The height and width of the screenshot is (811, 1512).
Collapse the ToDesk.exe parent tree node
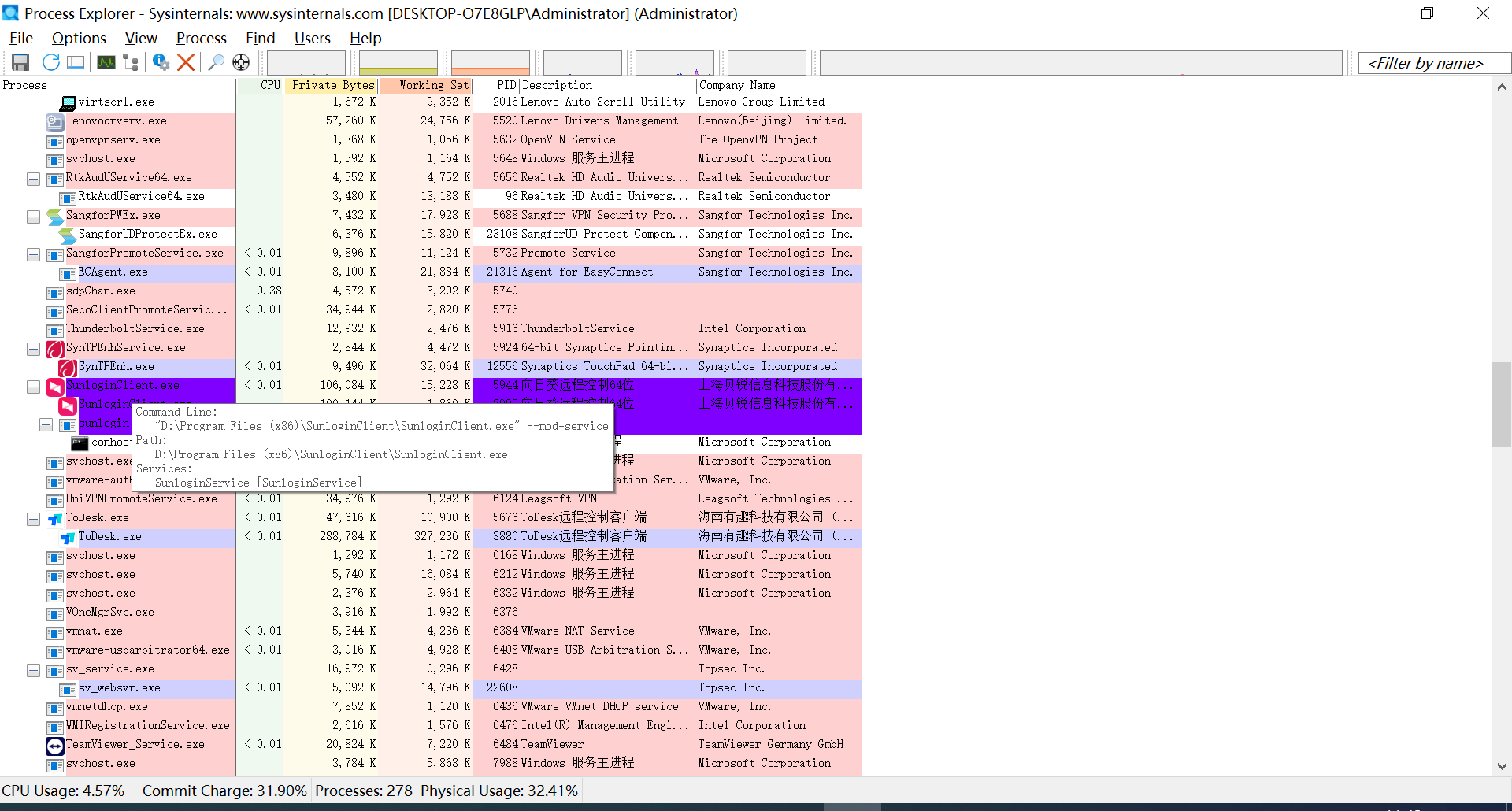[x=33, y=519]
